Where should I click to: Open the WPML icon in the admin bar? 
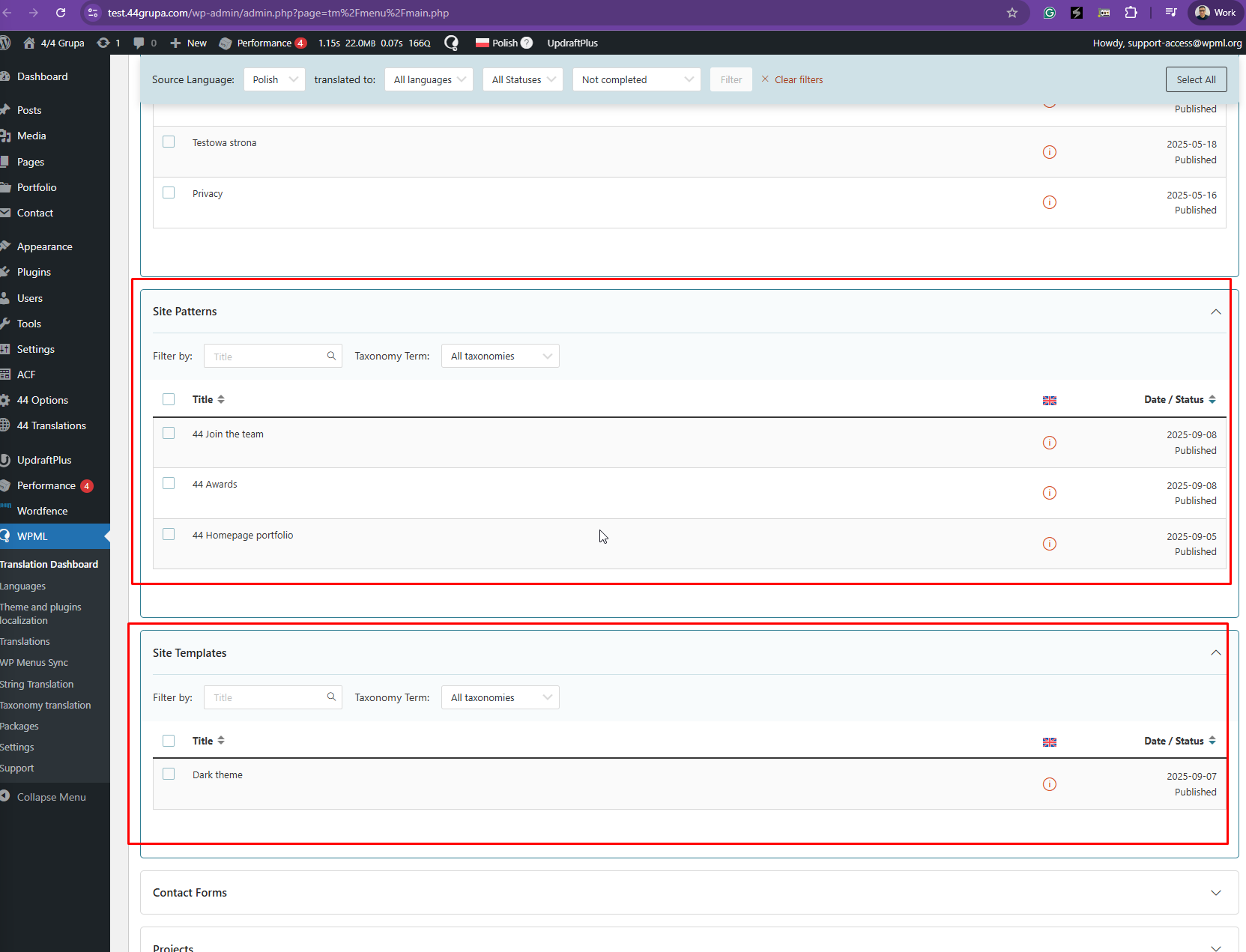click(451, 43)
